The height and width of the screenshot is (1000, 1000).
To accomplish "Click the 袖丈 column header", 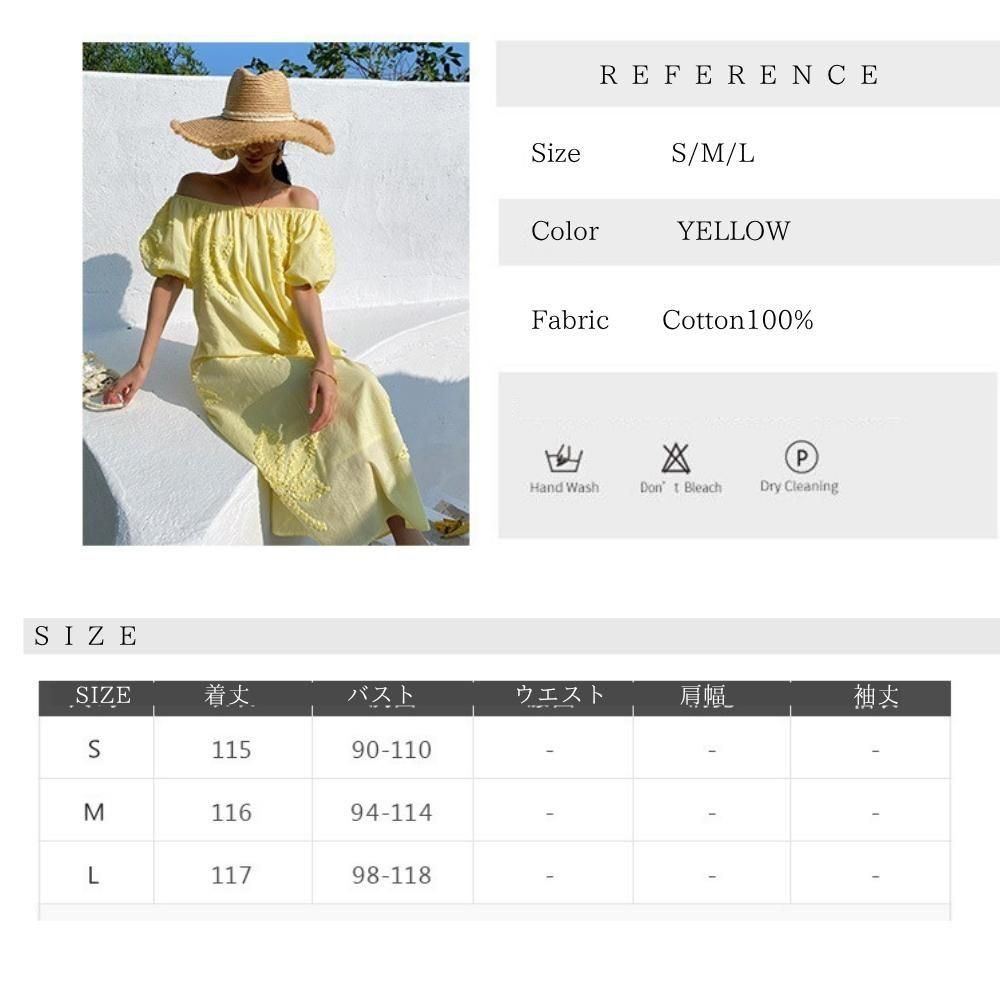I will 876,696.
